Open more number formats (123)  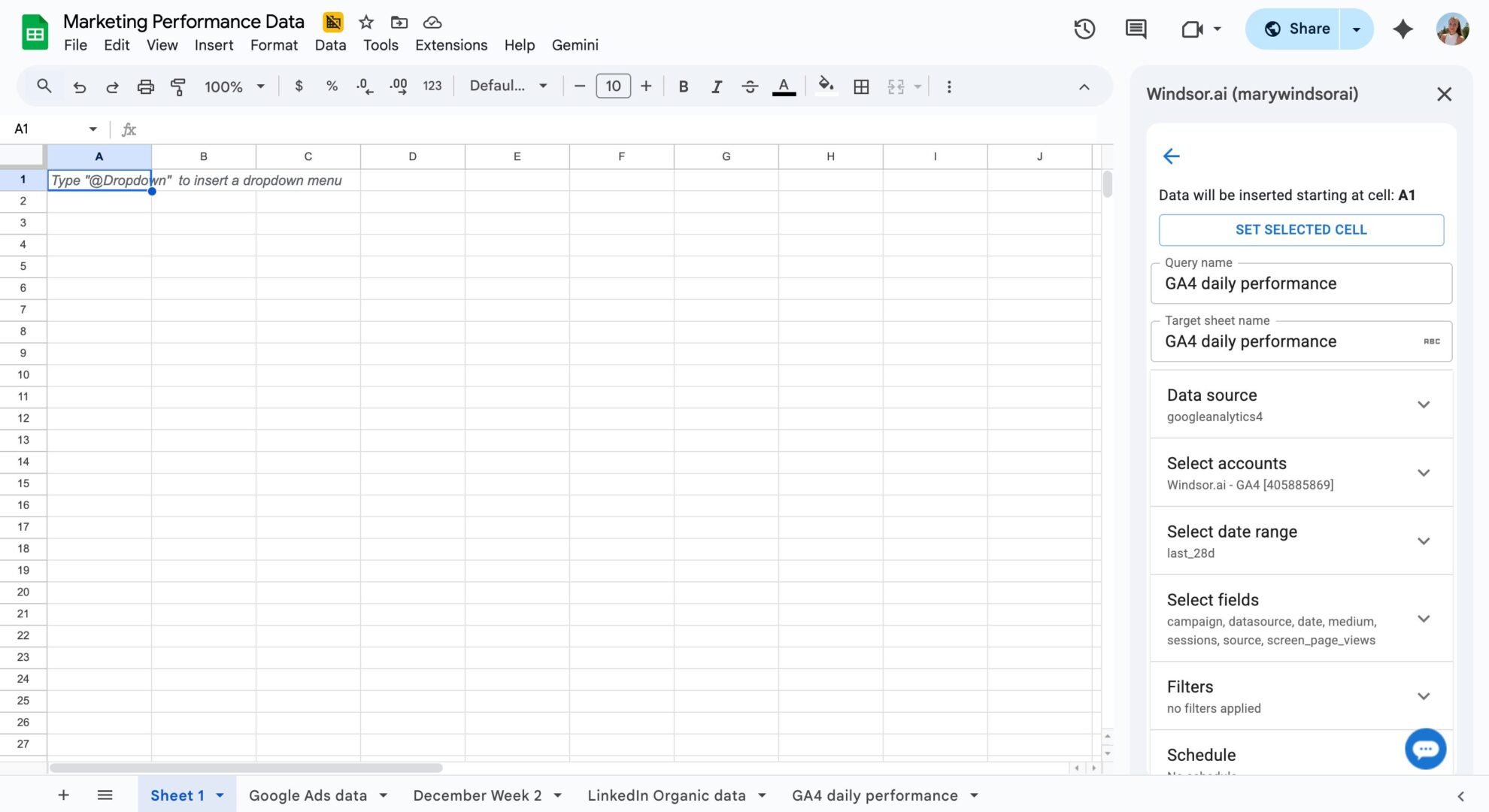pyautogui.click(x=432, y=86)
